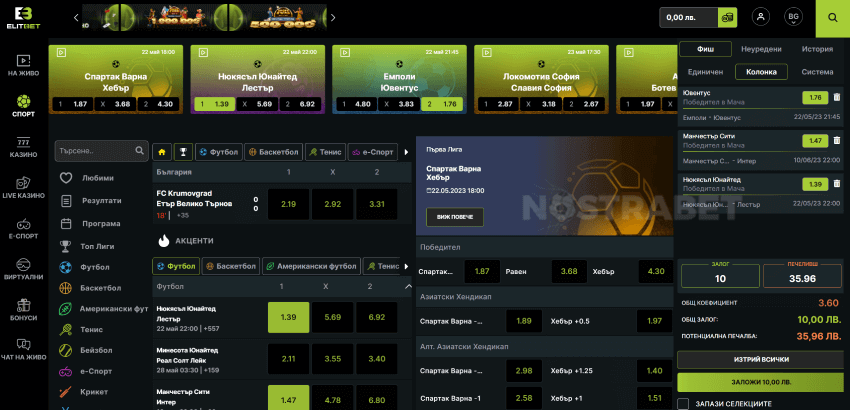Select the Система bet type
The width and height of the screenshot is (850, 410).
point(817,72)
